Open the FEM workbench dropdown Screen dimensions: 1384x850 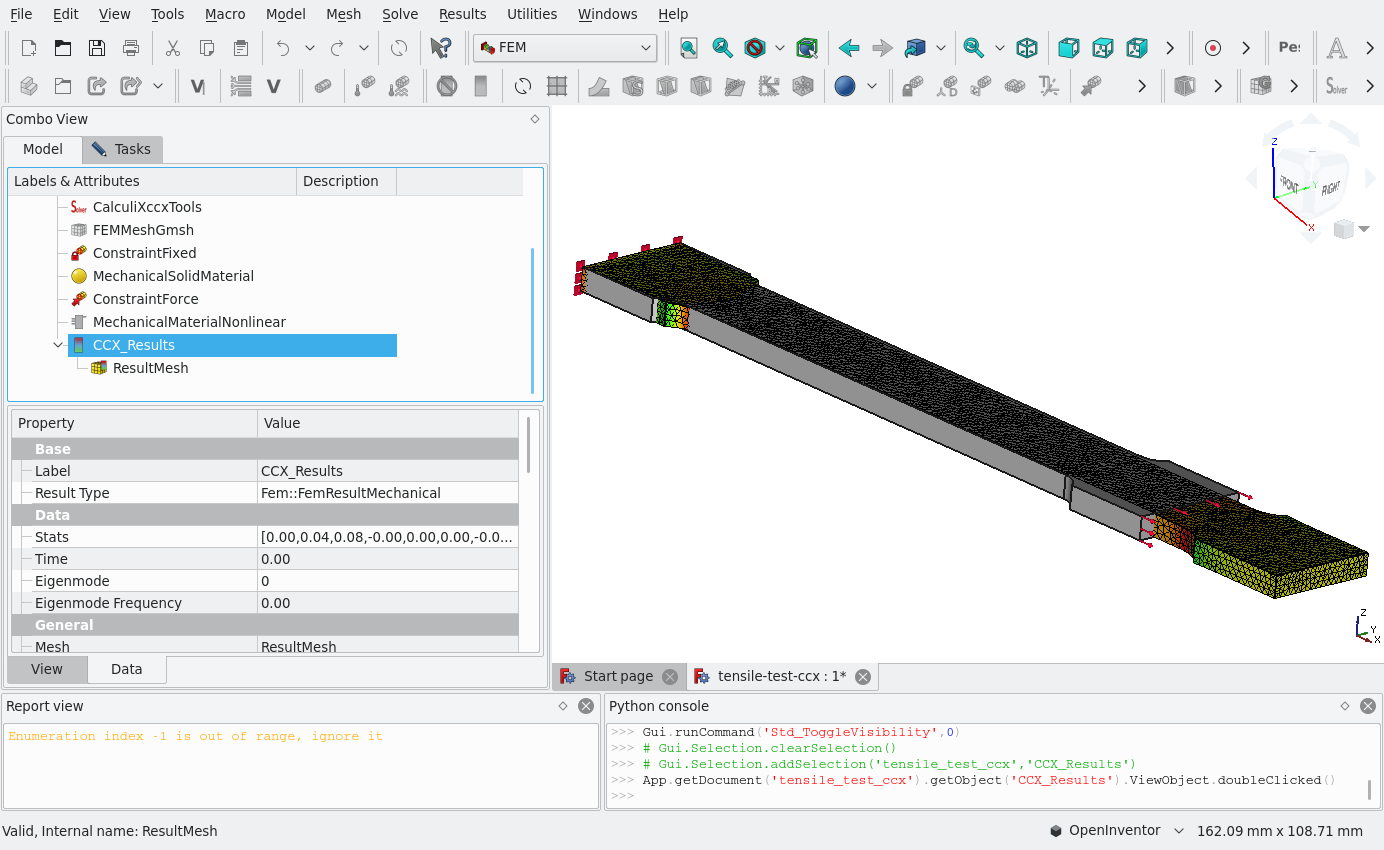click(x=565, y=47)
